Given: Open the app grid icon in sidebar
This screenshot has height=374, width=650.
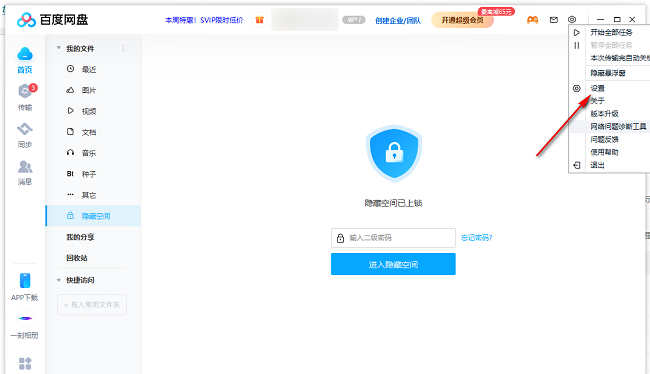Looking at the screenshot, I should click(25, 363).
